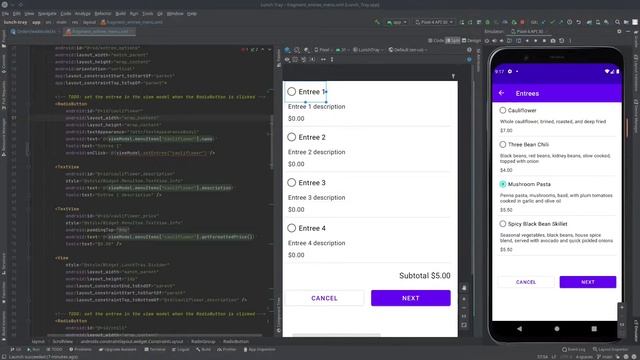Open the Terminal tool window

click(155, 349)
